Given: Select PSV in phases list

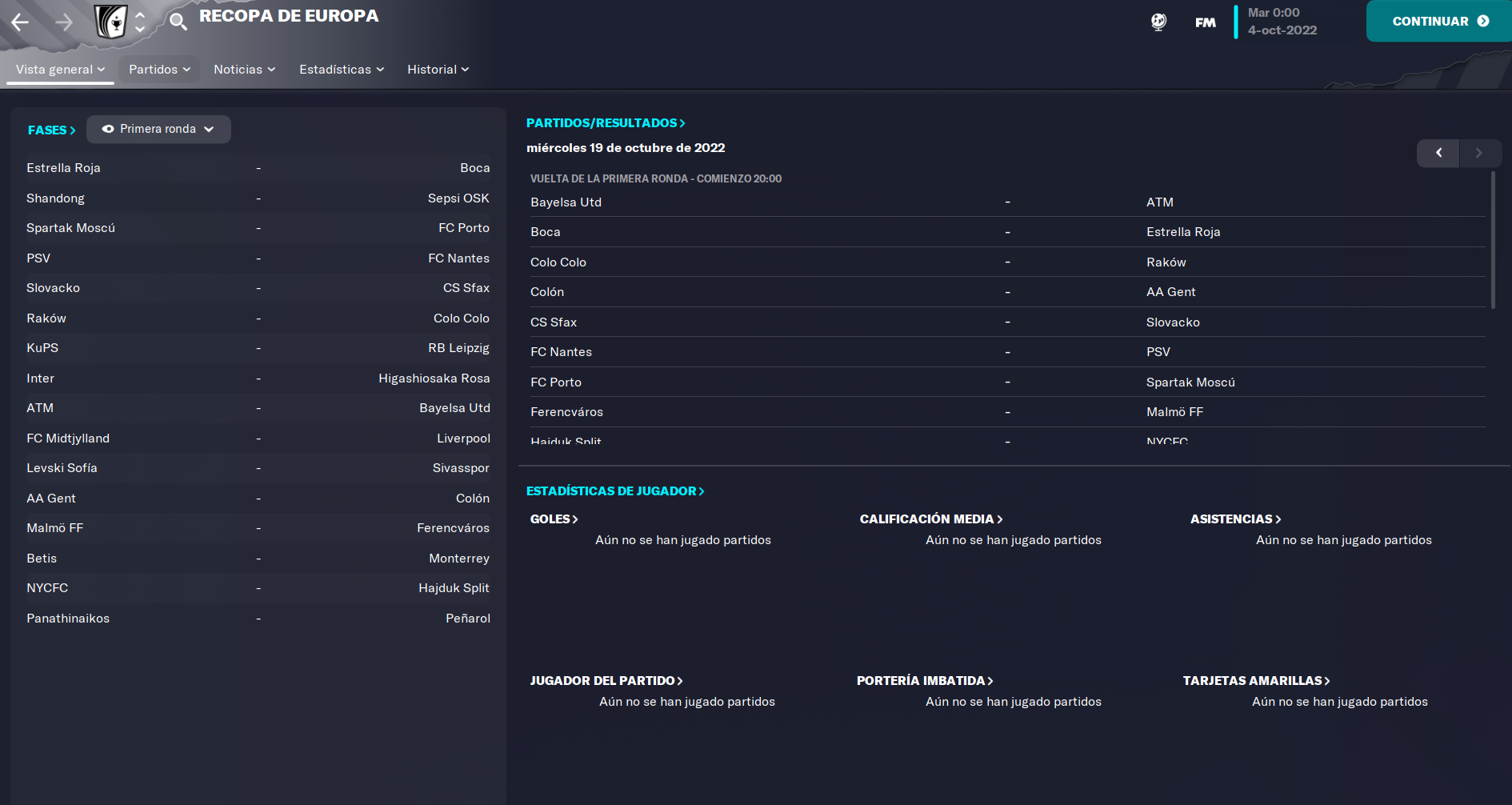Looking at the screenshot, I should coord(38,258).
